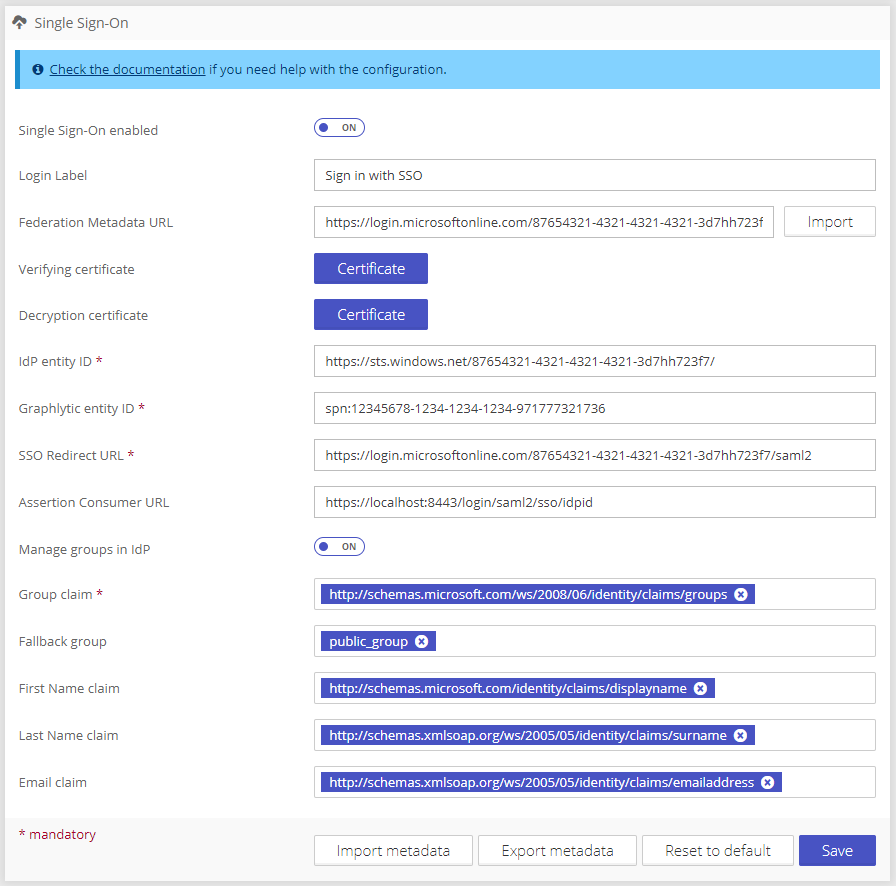Open Check the documentation link

tap(126, 69)
